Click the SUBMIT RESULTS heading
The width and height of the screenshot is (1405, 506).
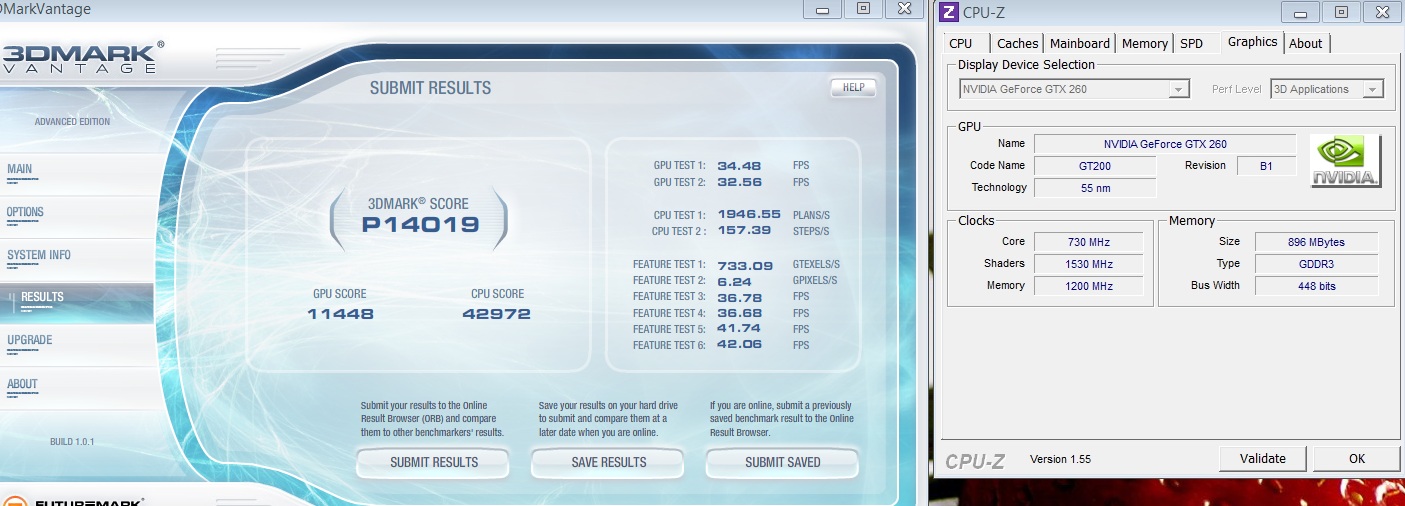430,88
